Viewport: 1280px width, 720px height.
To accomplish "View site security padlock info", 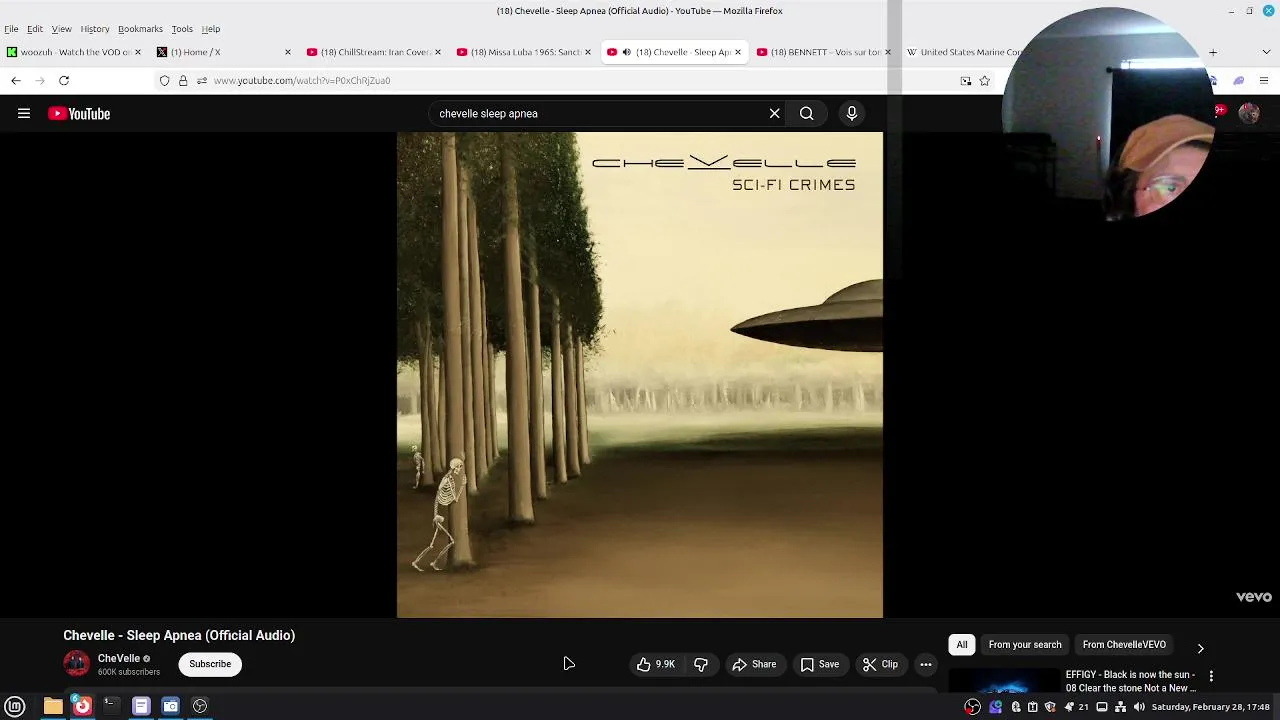I will point(183,80).
